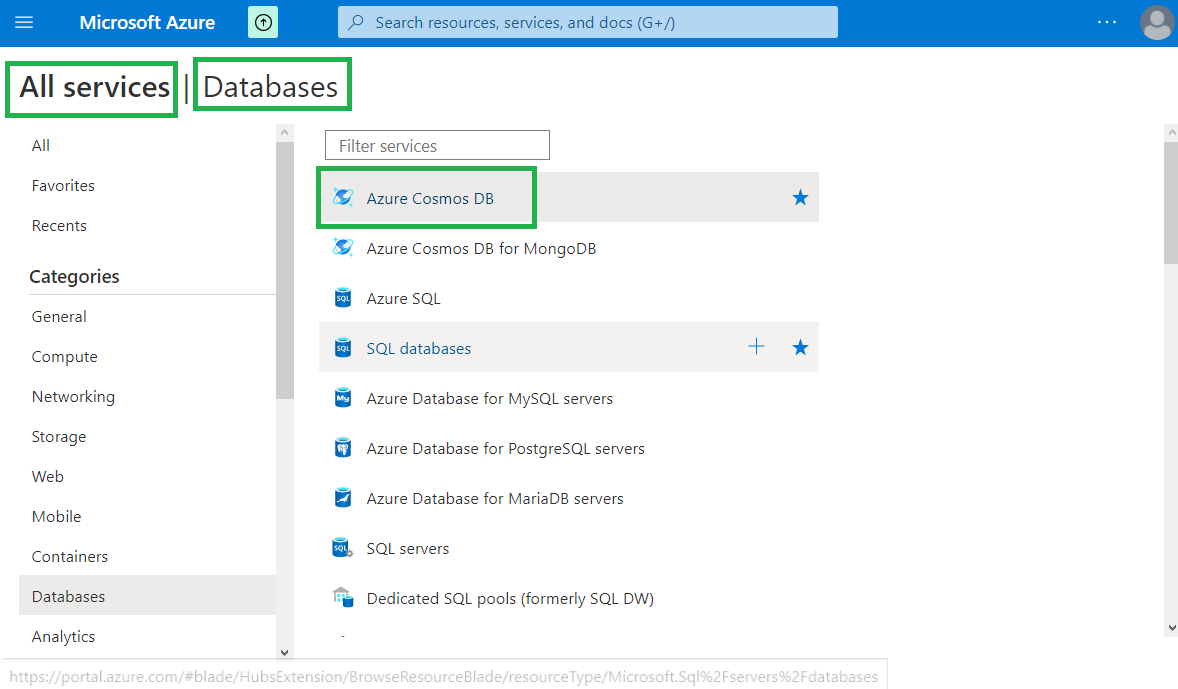This screenshot has height=689, width=1178.
Task: Unfavorite Azure Cosmos DB via its star
Action: click(800, 198)
